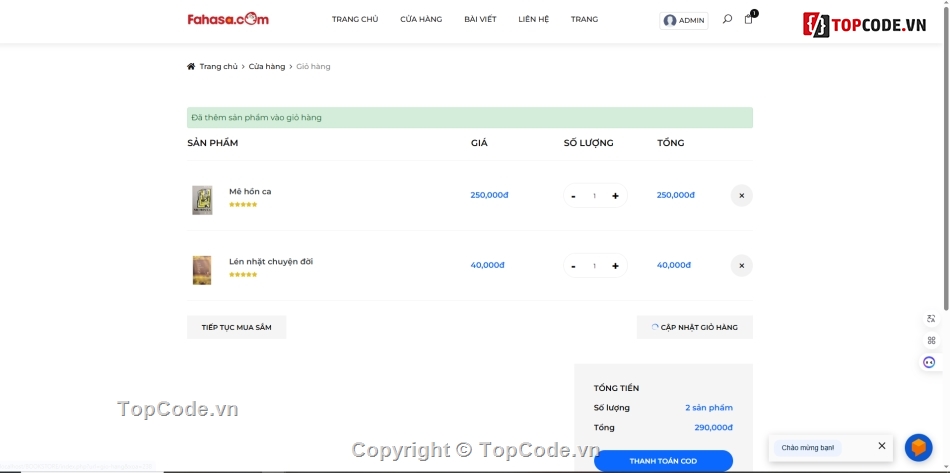Image resolution: width=950 pixels, height=473 pixels.
Task: Remove Mê hồn ca from cart
Action: tap(742, 196)
